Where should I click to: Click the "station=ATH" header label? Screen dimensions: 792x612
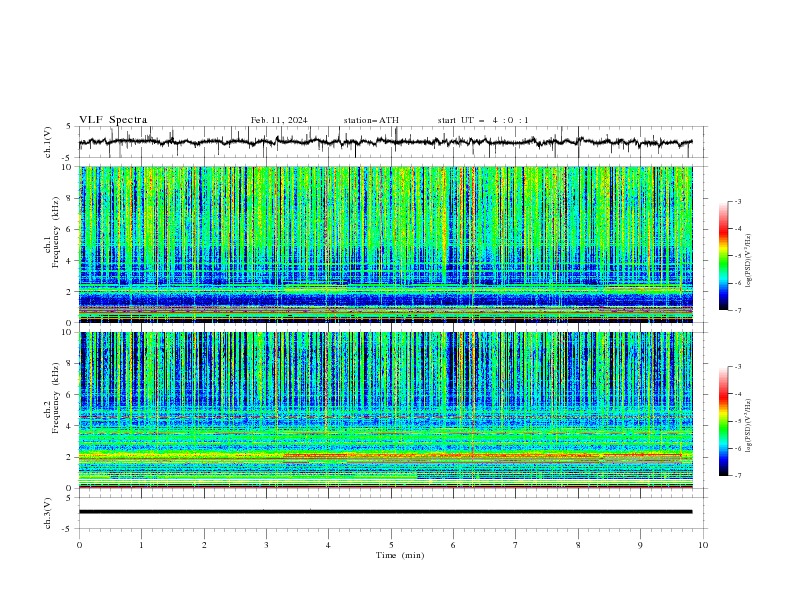371,120
